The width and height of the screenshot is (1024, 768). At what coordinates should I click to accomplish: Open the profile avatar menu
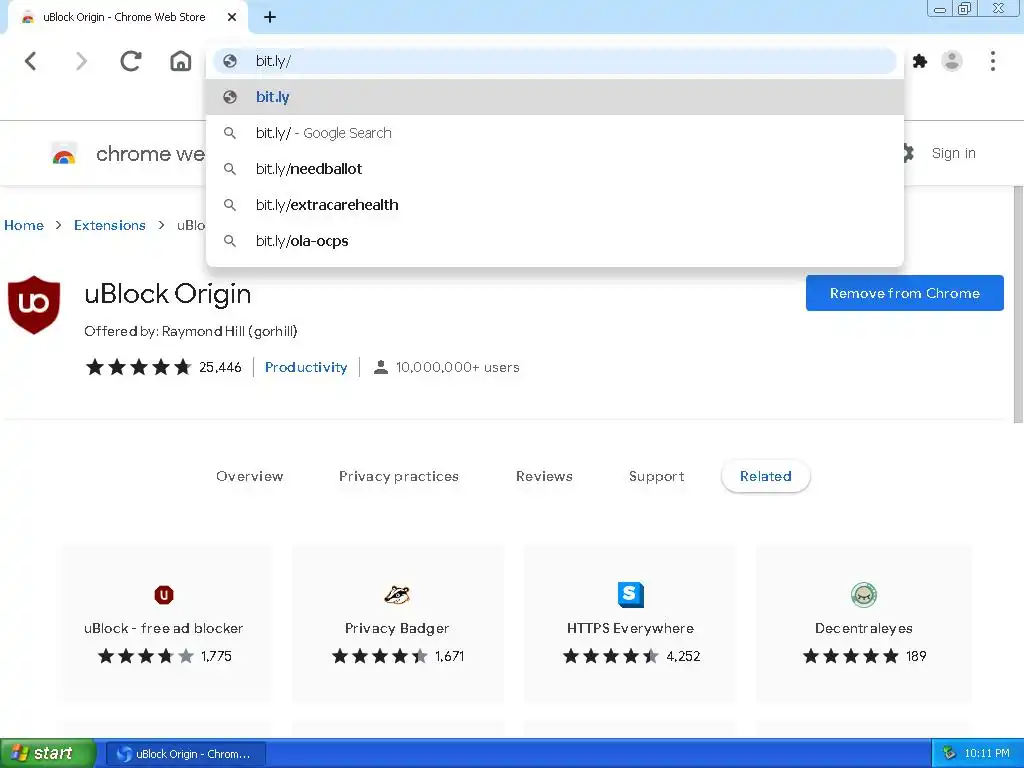(952, 61)
